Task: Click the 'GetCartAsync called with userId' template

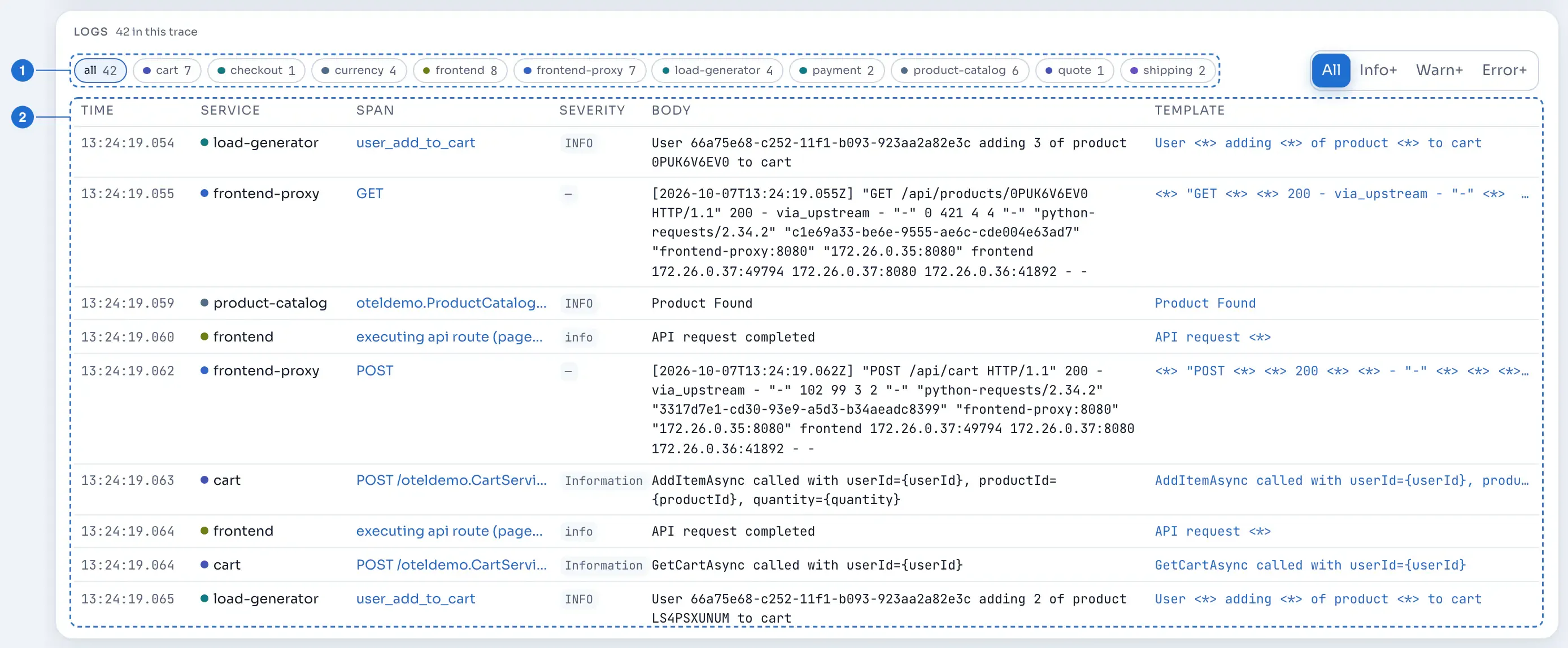Action: 1310,565
